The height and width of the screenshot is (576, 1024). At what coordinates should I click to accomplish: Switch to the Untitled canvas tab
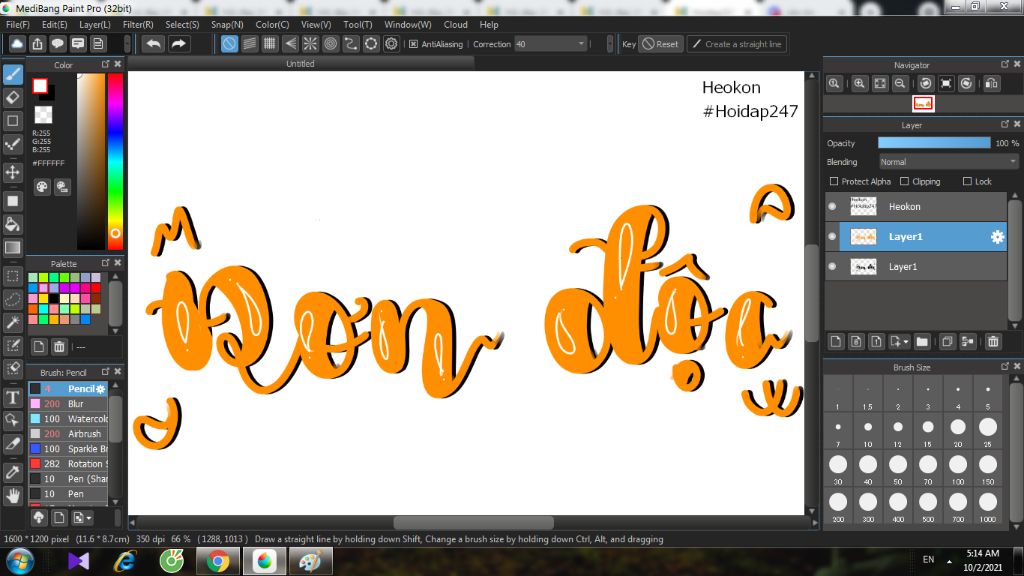click(x=300, y=64)
